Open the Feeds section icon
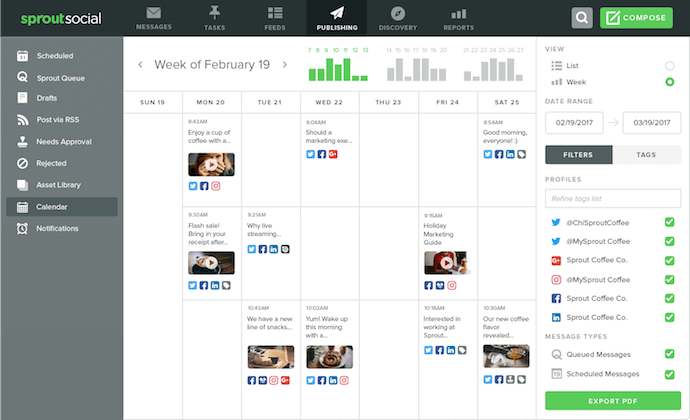 275,13
